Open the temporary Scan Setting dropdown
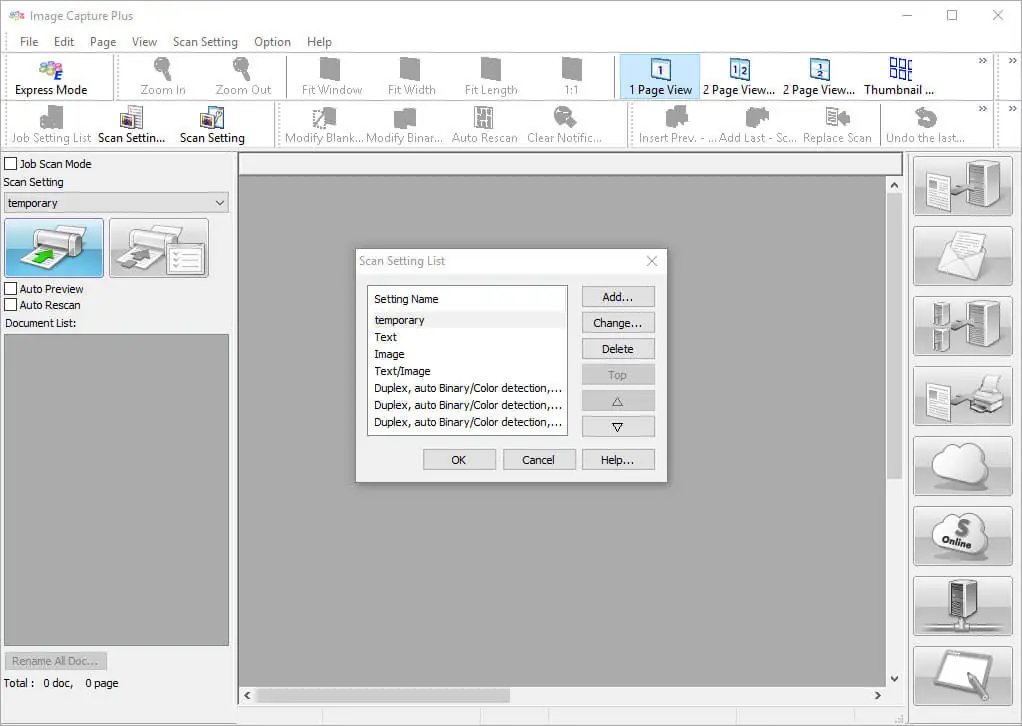The width and height of the screenshot is (1022, 726). click(x=116, y=203)
